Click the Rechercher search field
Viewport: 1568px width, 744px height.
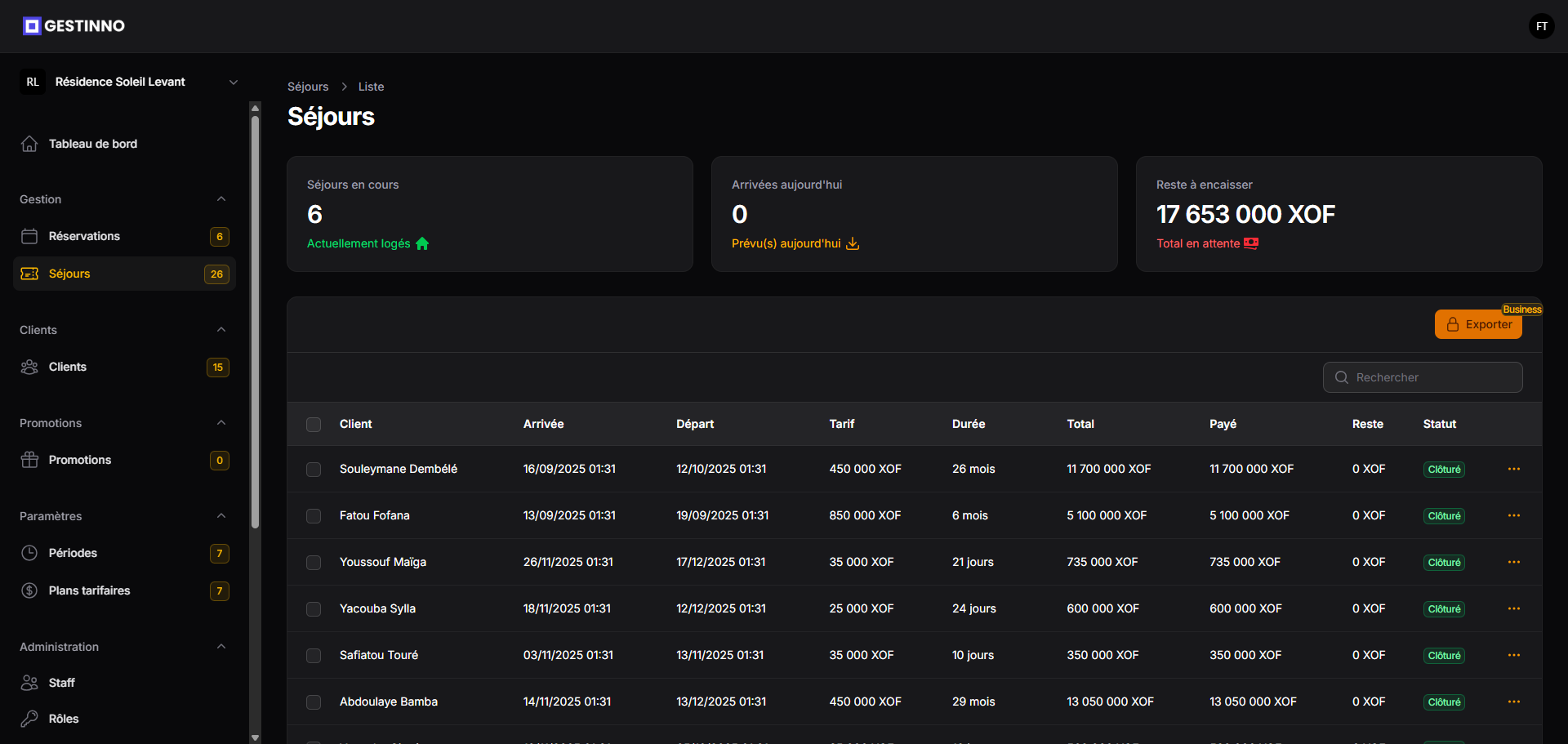tap(1423, 377)
